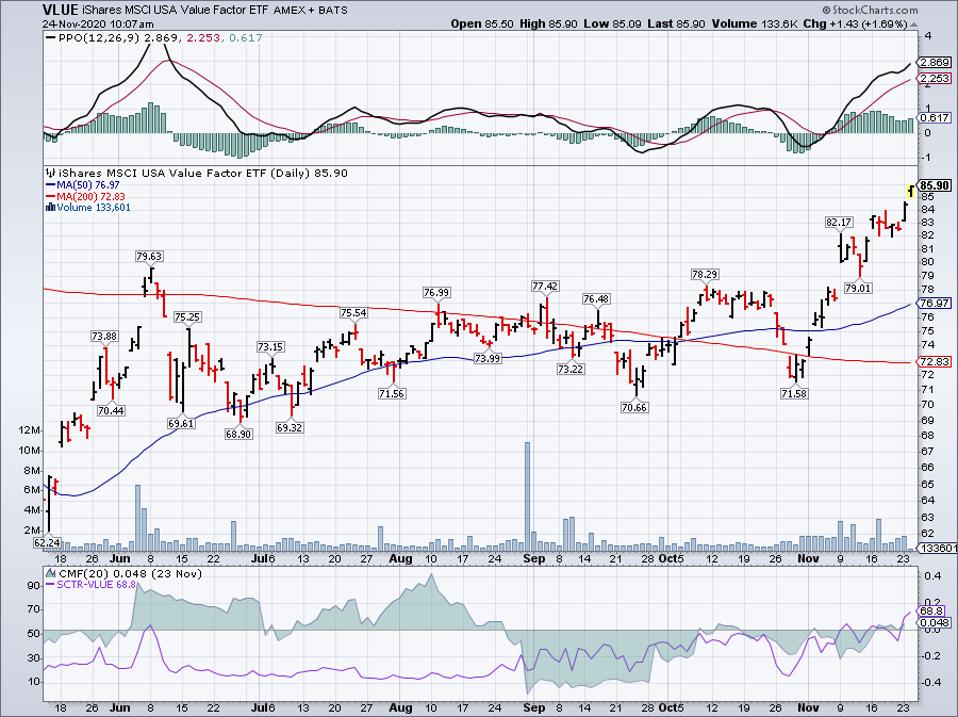Click the green up arrow beside Chg

[x=913, y=24]
